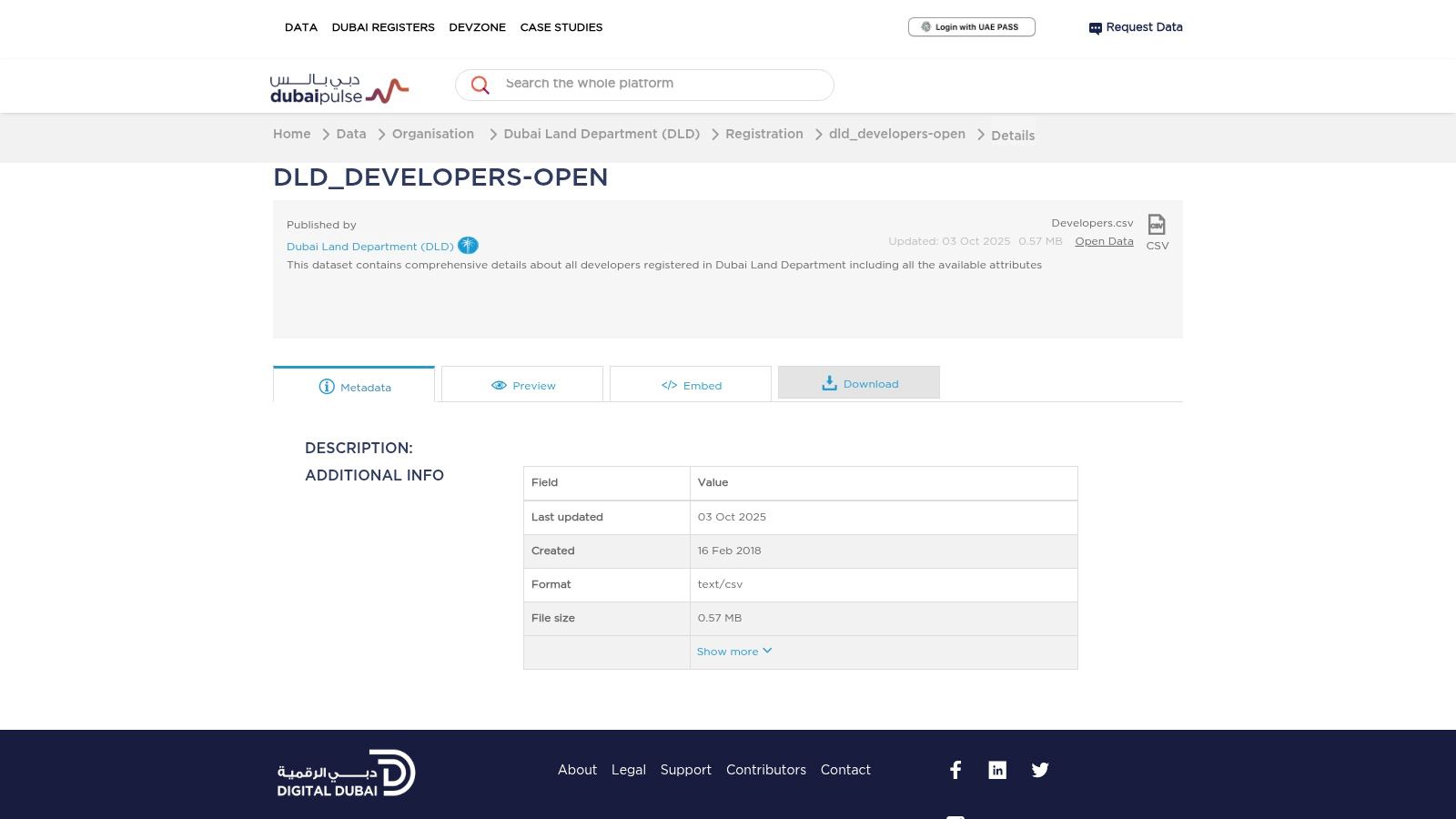Click the CSV file icon beside Developers.csv
This screenshot has height=819, width=1456.
coord(1156,225)
